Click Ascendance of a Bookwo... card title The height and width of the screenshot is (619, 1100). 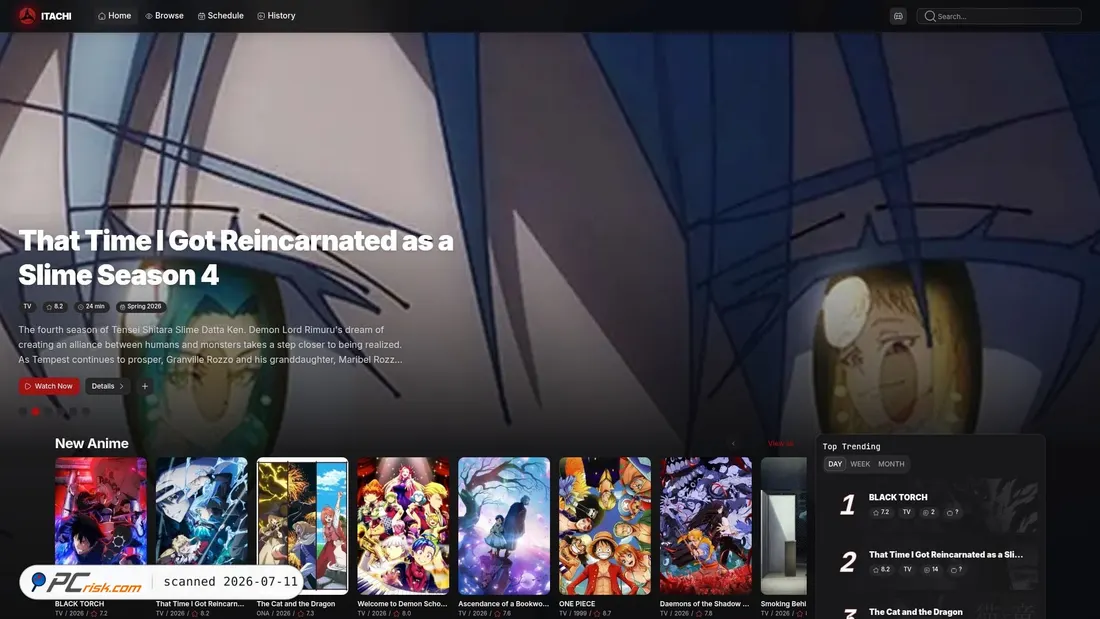tap(504, 604)
